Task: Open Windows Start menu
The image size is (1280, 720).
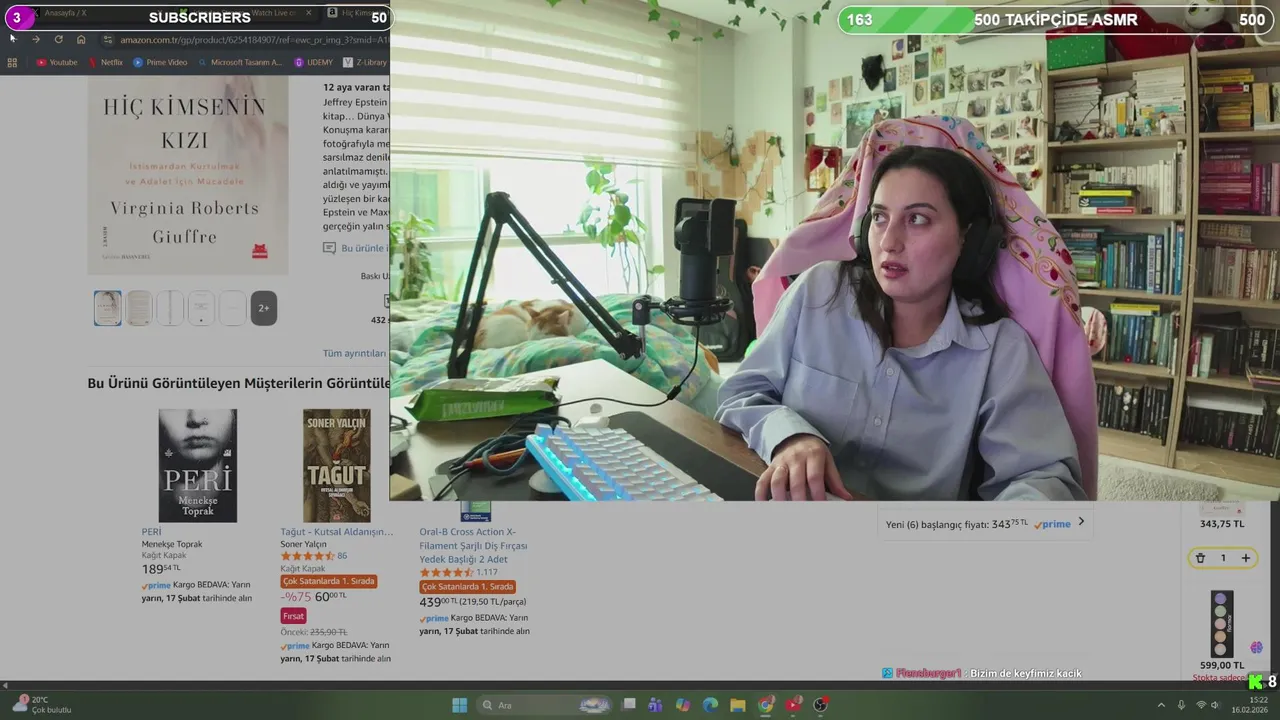Action: [x=459, y=705]
